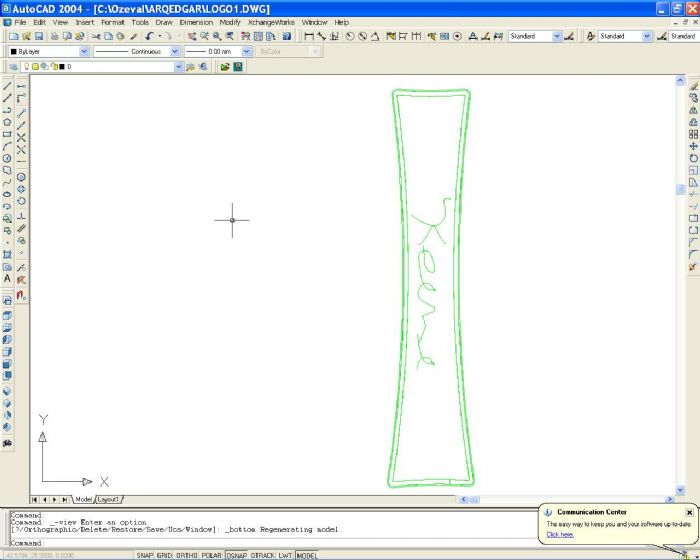The image size is (700, 560).
Task: Select the Circle draw tool
Action: click(7, 158)
